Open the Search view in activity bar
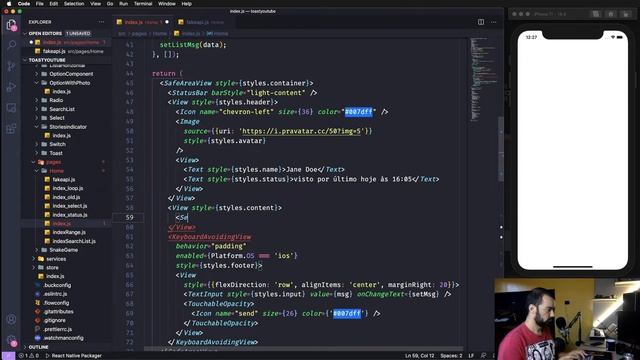This screenshot has height=360, width=640. (x=11, y=44)
